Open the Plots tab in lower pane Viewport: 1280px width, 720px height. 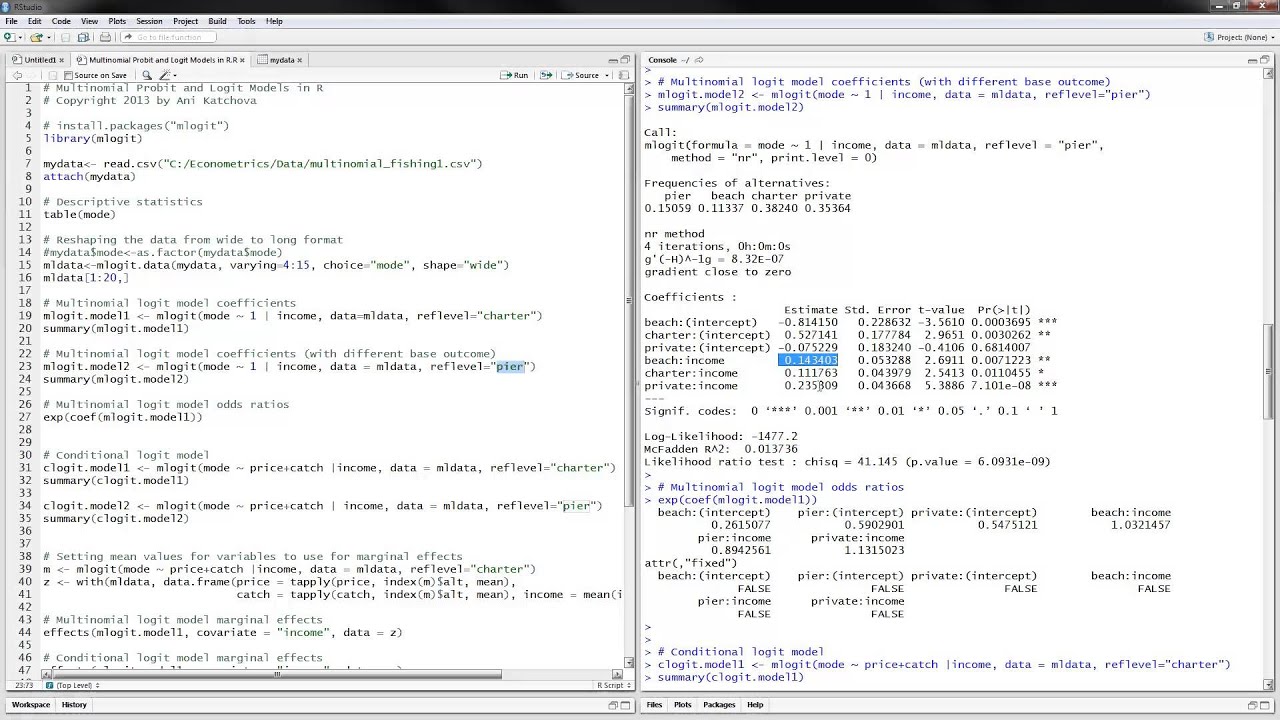coord(682,704)
